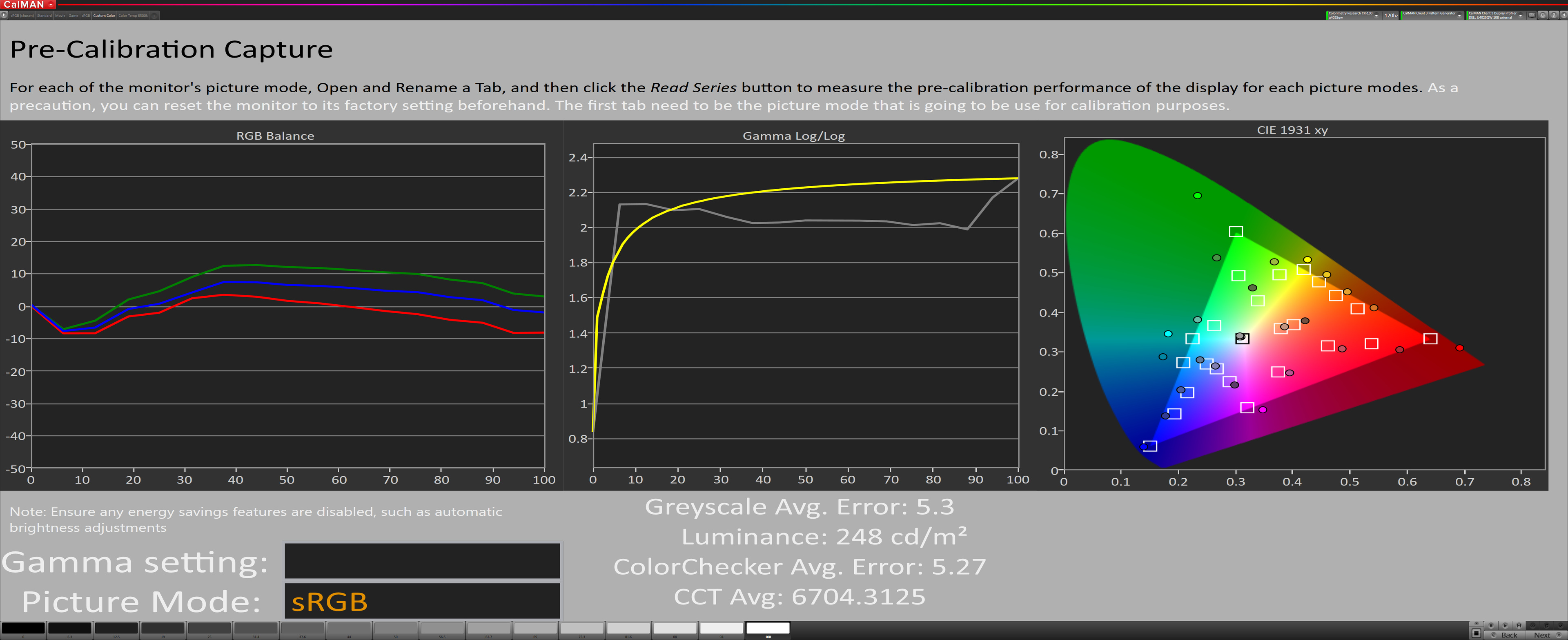The height and width of the screenshot is (640, 1568).
Task: Open the CalMAN Client 3 Pattern Generator dropdown
Action: pyautogui.click(x=1459, y=16)
